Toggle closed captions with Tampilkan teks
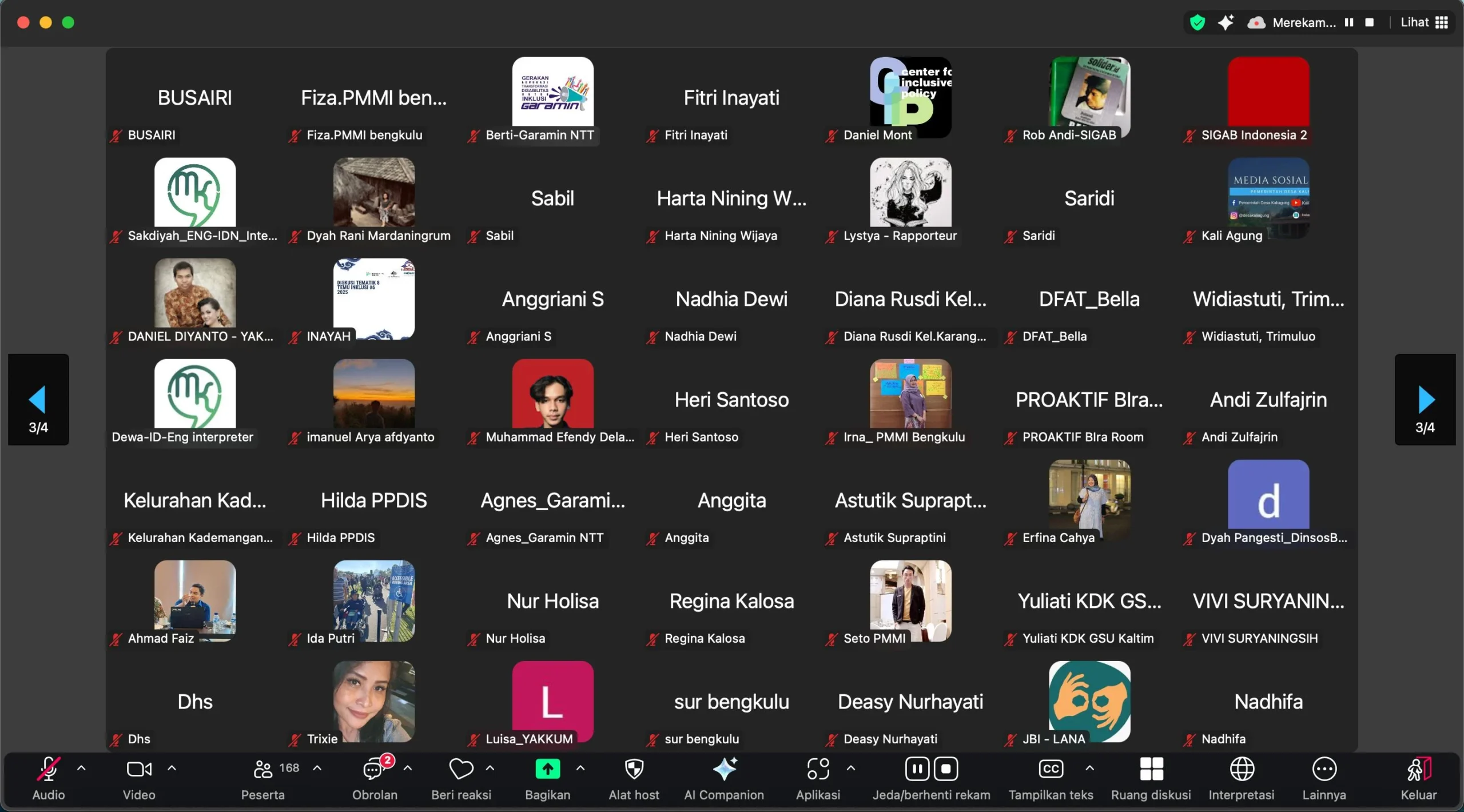1464x812 pixels. 1051,770
